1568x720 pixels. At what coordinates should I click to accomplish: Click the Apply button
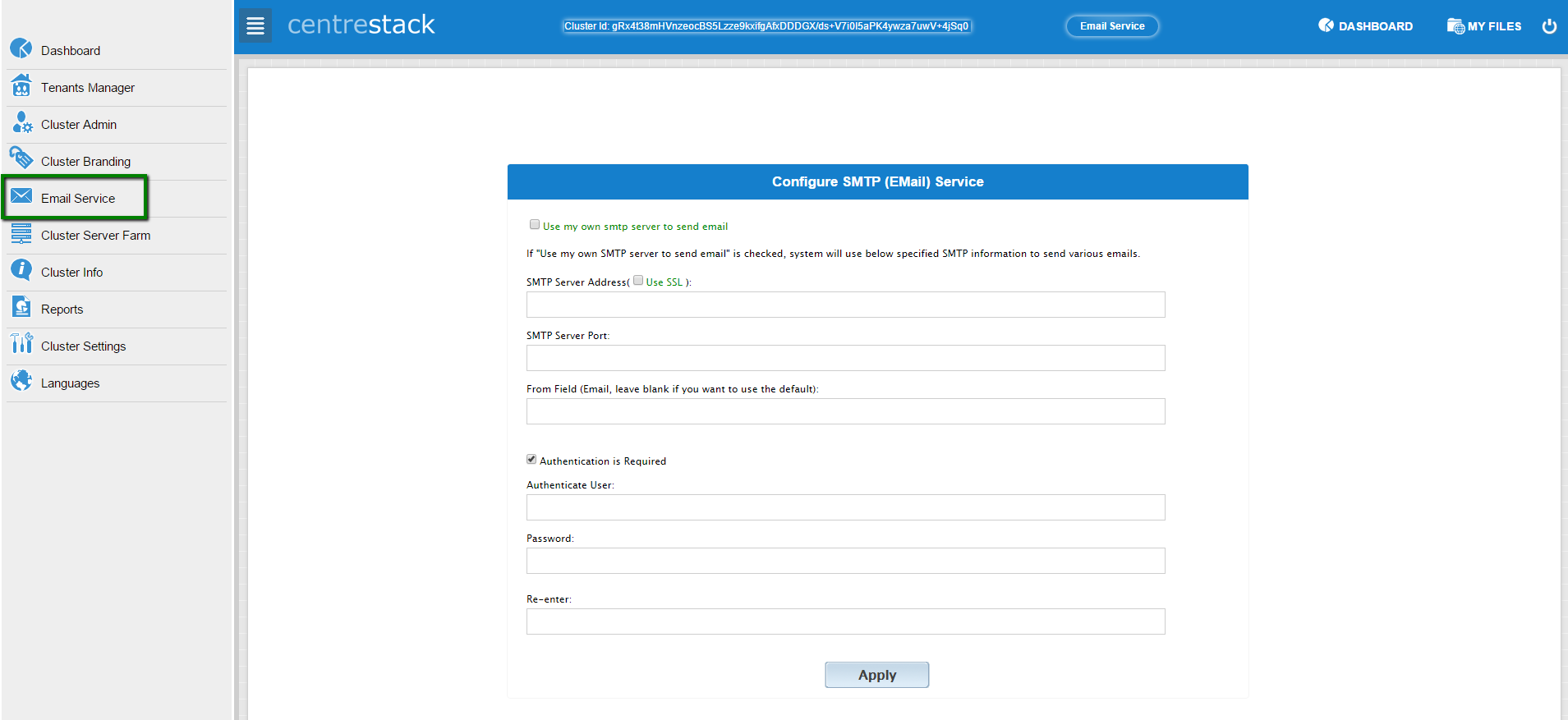(x=876, y=675)
